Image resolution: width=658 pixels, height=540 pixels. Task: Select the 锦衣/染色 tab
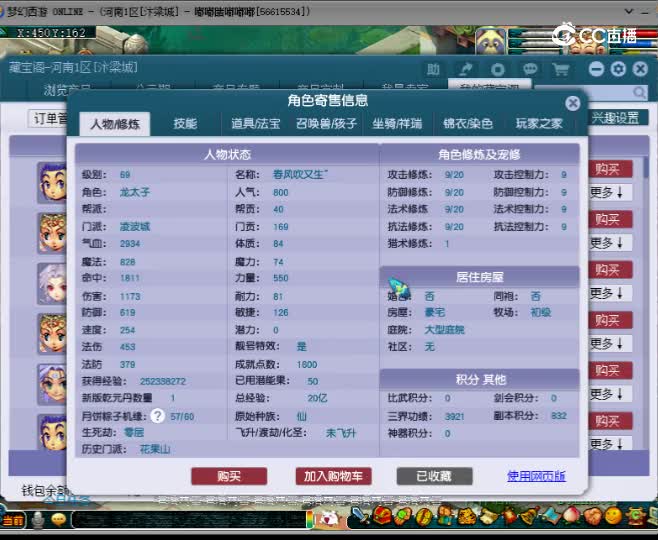pos(467,123)
